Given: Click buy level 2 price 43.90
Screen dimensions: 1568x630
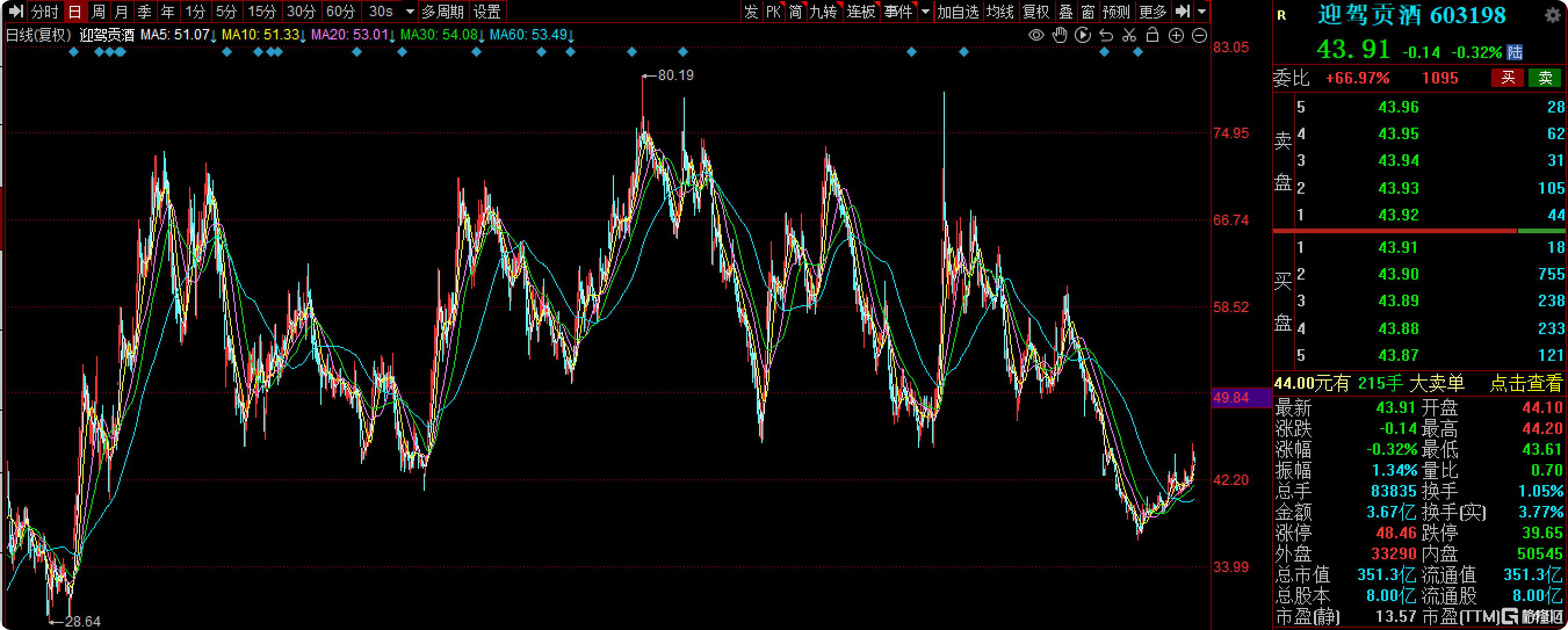Looking at the screenshot, I should point(1398,274).
